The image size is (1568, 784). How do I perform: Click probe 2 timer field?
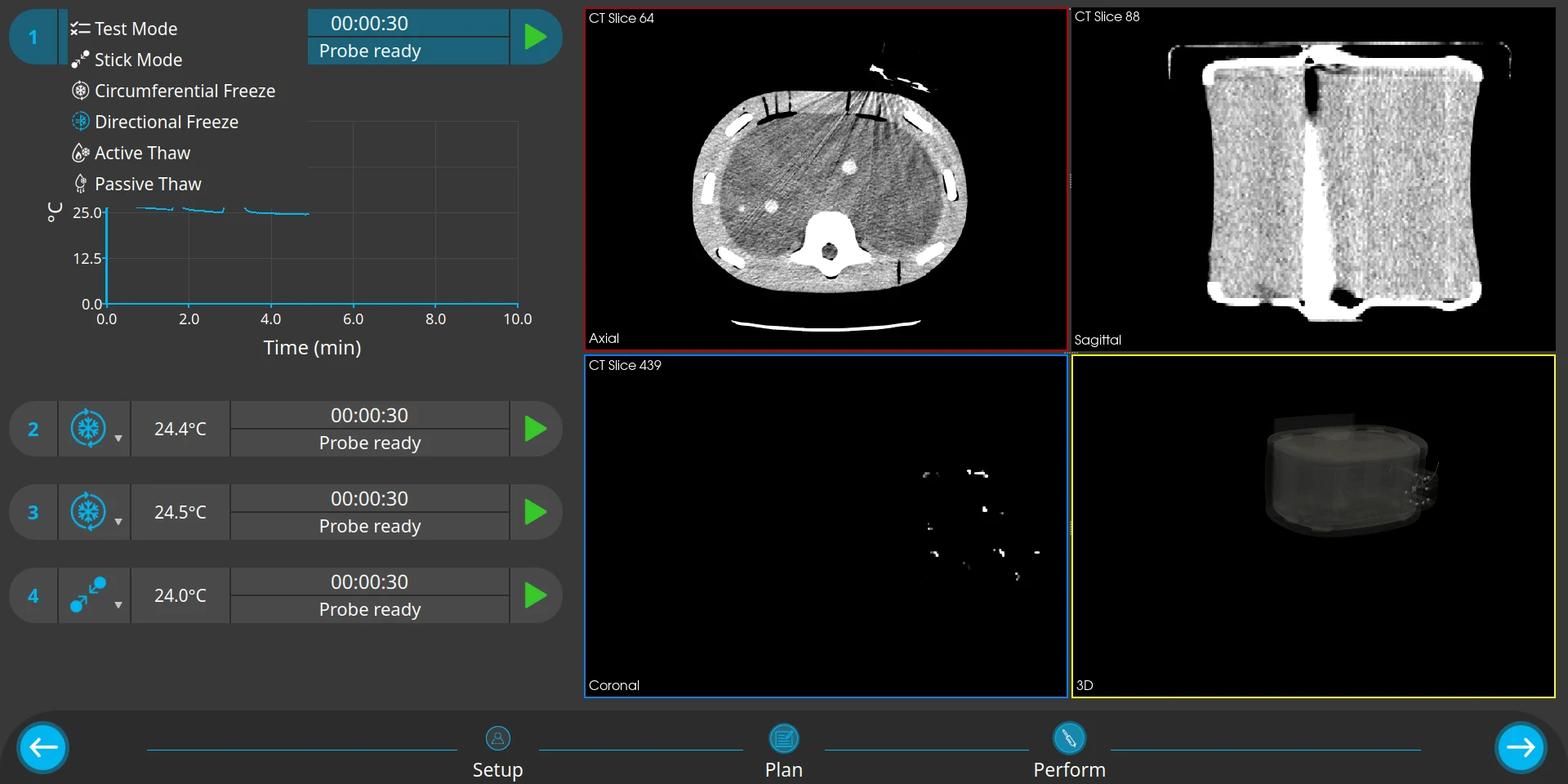[369, 416]
